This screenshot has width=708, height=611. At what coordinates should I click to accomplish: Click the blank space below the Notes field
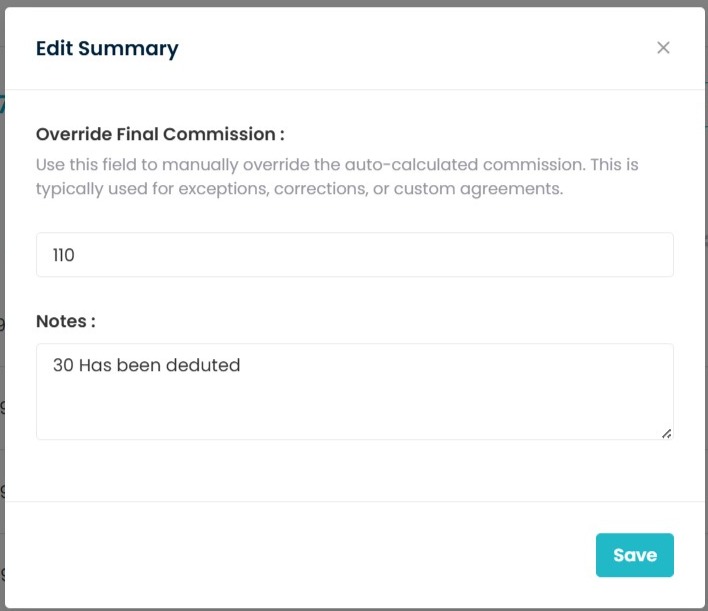click(x=354, y=470)
